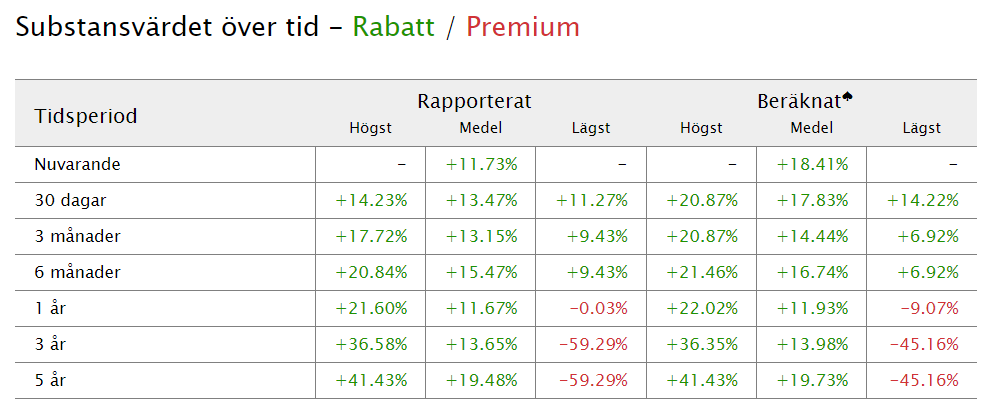Select the 5 år row label
Screen dimensions: 995x408
click(x=50, y=381)
